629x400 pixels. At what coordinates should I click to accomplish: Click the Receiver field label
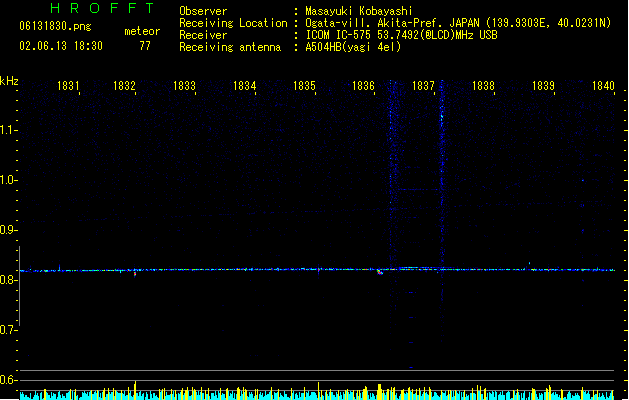click(203, 35)
